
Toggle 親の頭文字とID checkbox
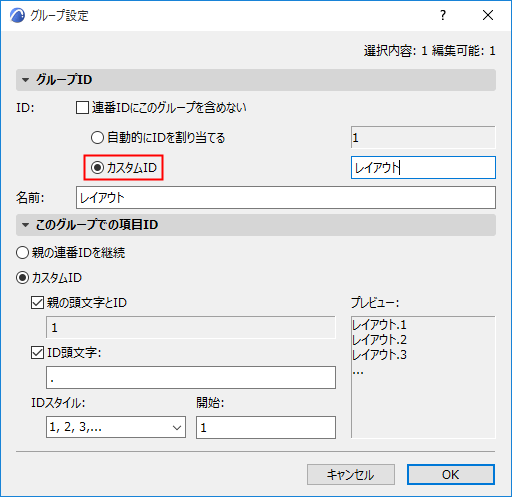click(x=37, y=303)
